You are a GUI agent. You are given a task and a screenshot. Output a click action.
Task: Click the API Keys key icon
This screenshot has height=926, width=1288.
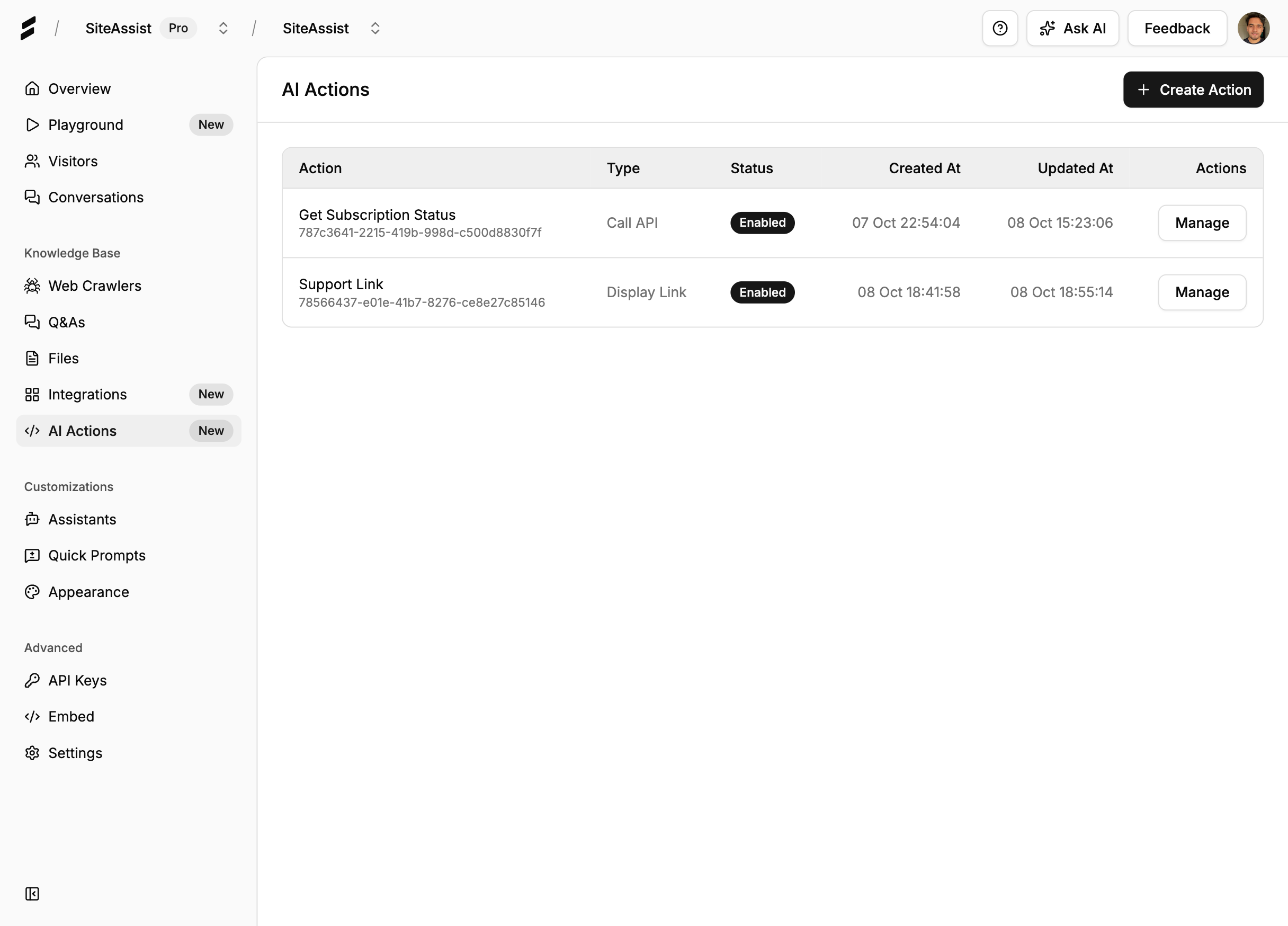(x=32, y=680)
